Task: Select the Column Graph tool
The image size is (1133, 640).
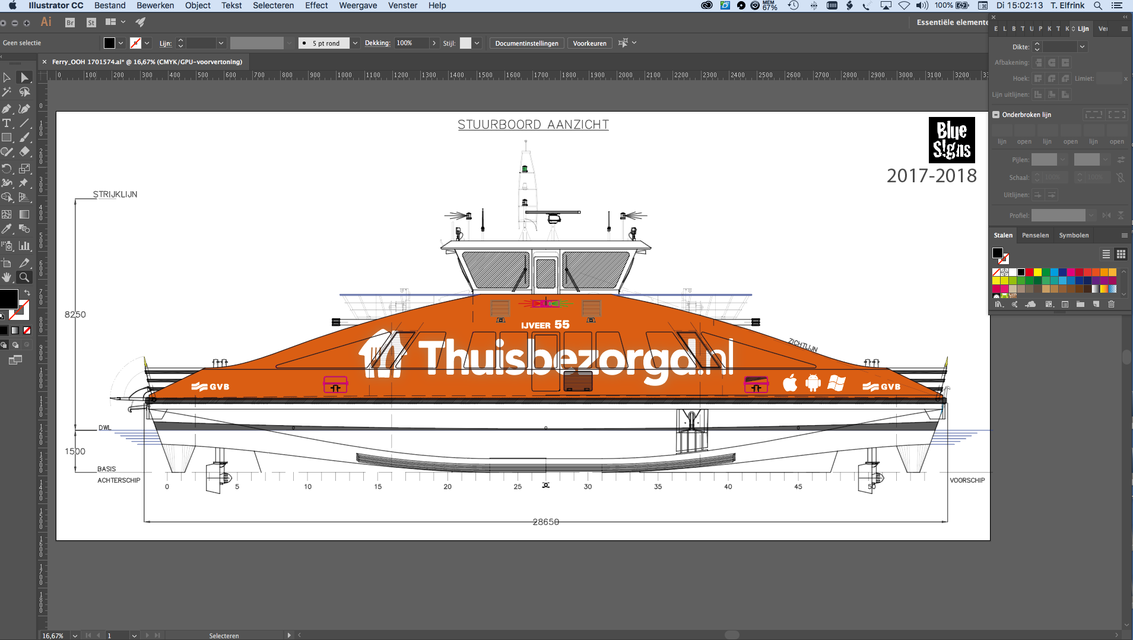Action: [x=24, y=246]
